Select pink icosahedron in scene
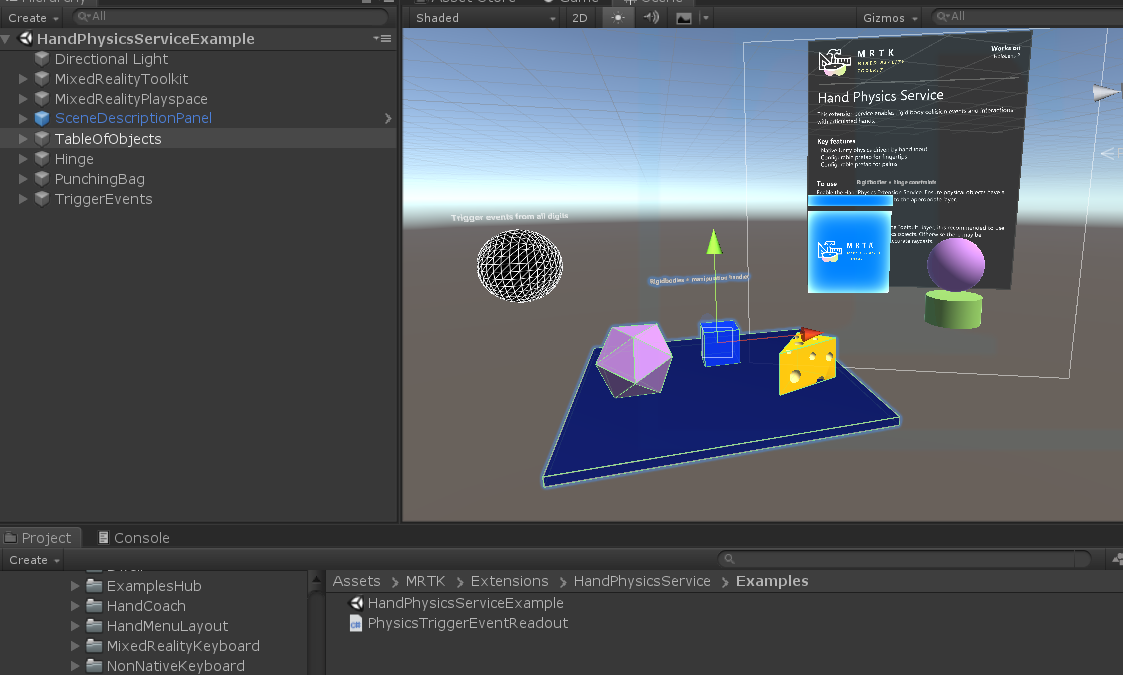Image resolution: width=1123 pixels, height=675 pixels. point(634,360)
